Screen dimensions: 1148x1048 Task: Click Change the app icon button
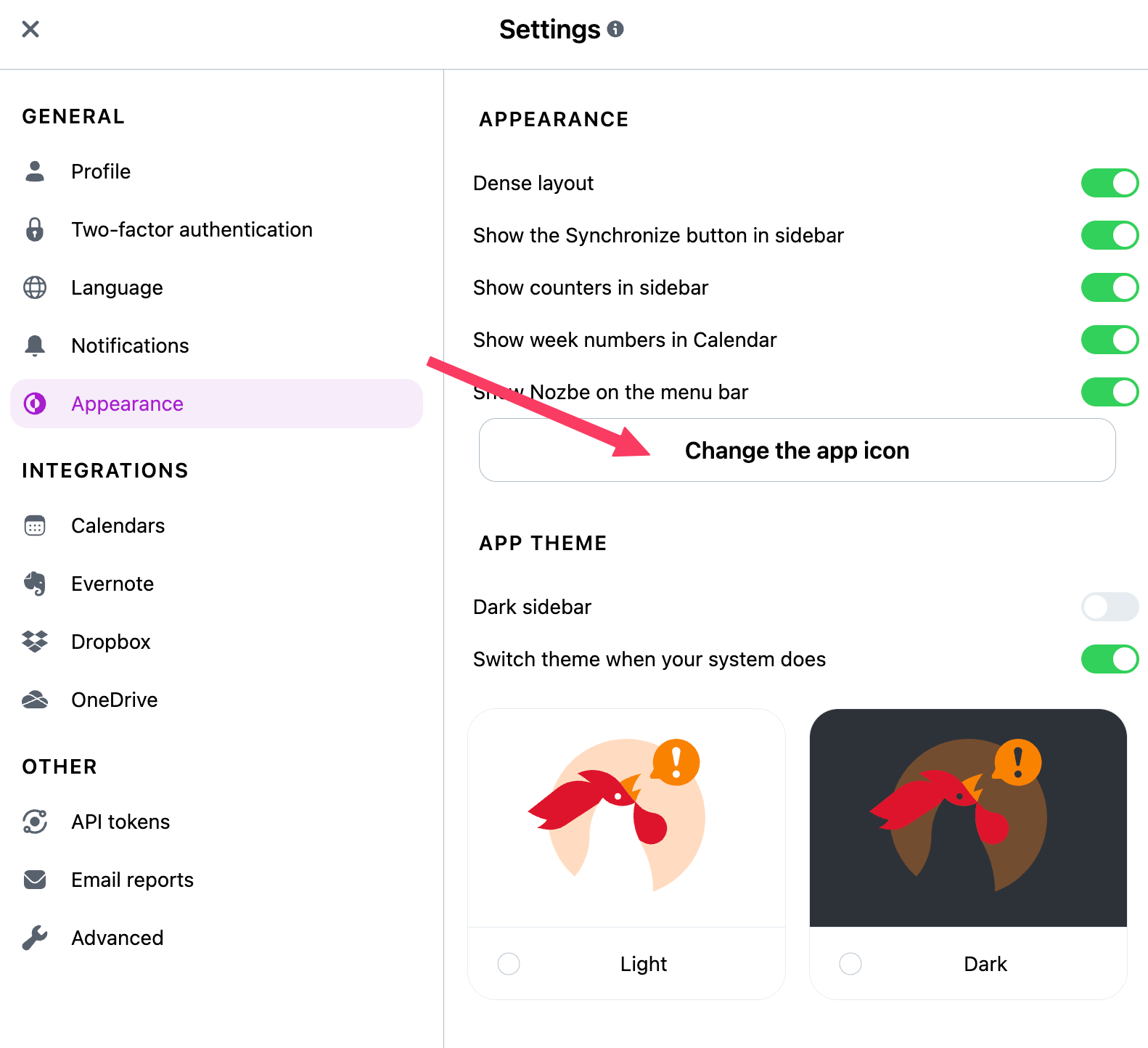tap(797, 450)
